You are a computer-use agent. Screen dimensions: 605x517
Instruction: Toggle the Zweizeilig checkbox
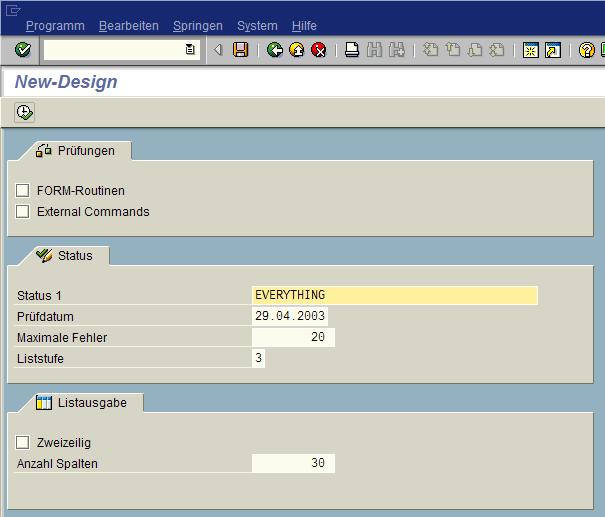[23, 442]
